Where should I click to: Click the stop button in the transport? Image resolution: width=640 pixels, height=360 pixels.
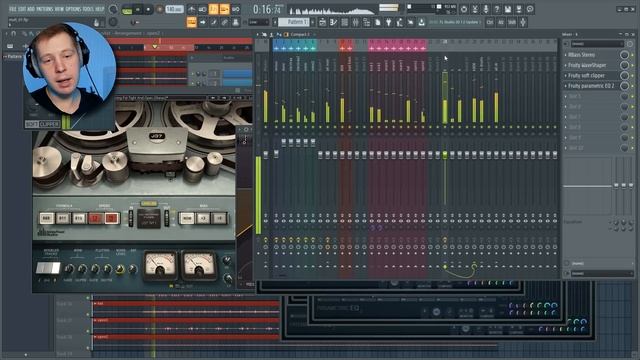point(148,9)
